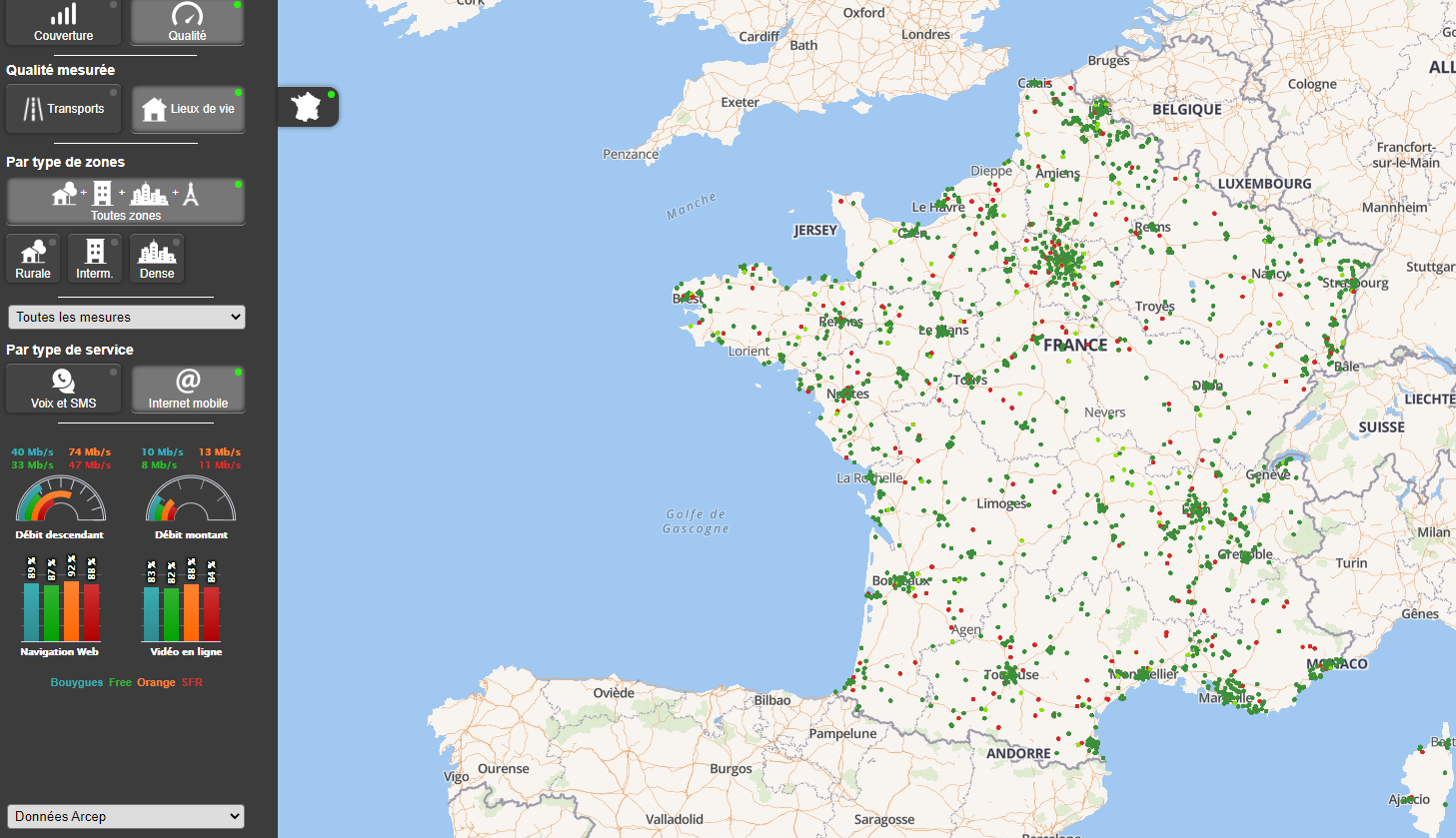The width and height of the screenshot is (1456, 838).
Task: Click the France map outline icon
Action: pos(307,107)
